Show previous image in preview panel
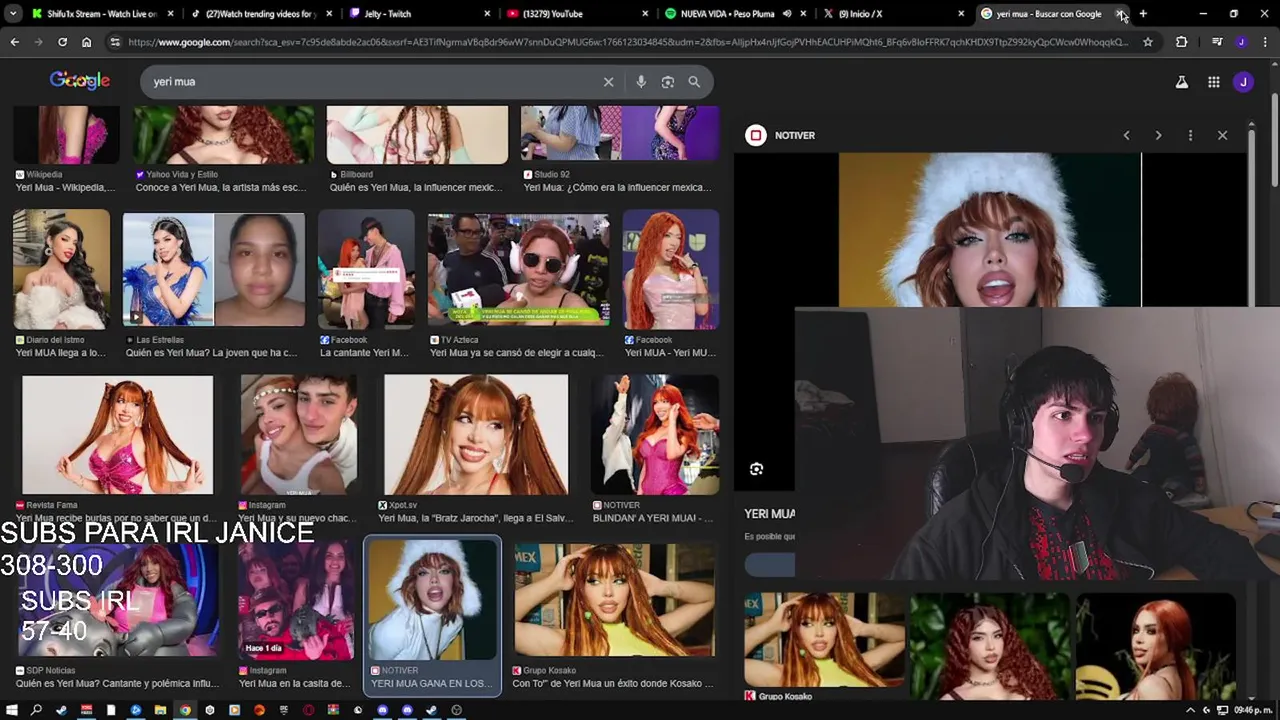This screenshot has width=1280, height=720. [1126, 135]
